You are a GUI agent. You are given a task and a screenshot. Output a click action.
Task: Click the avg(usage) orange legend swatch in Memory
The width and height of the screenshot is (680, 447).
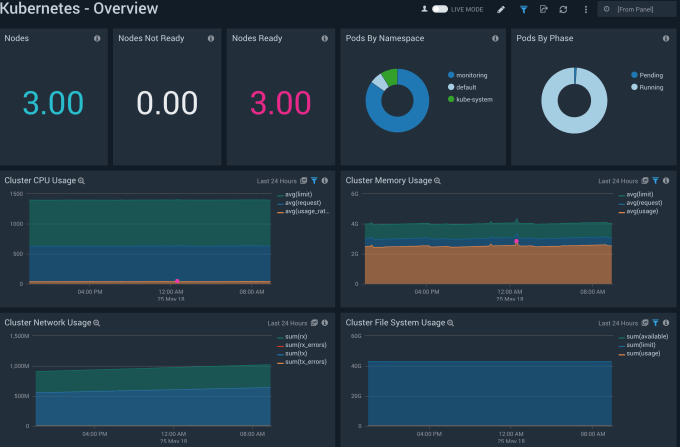(x=621, y=212)
